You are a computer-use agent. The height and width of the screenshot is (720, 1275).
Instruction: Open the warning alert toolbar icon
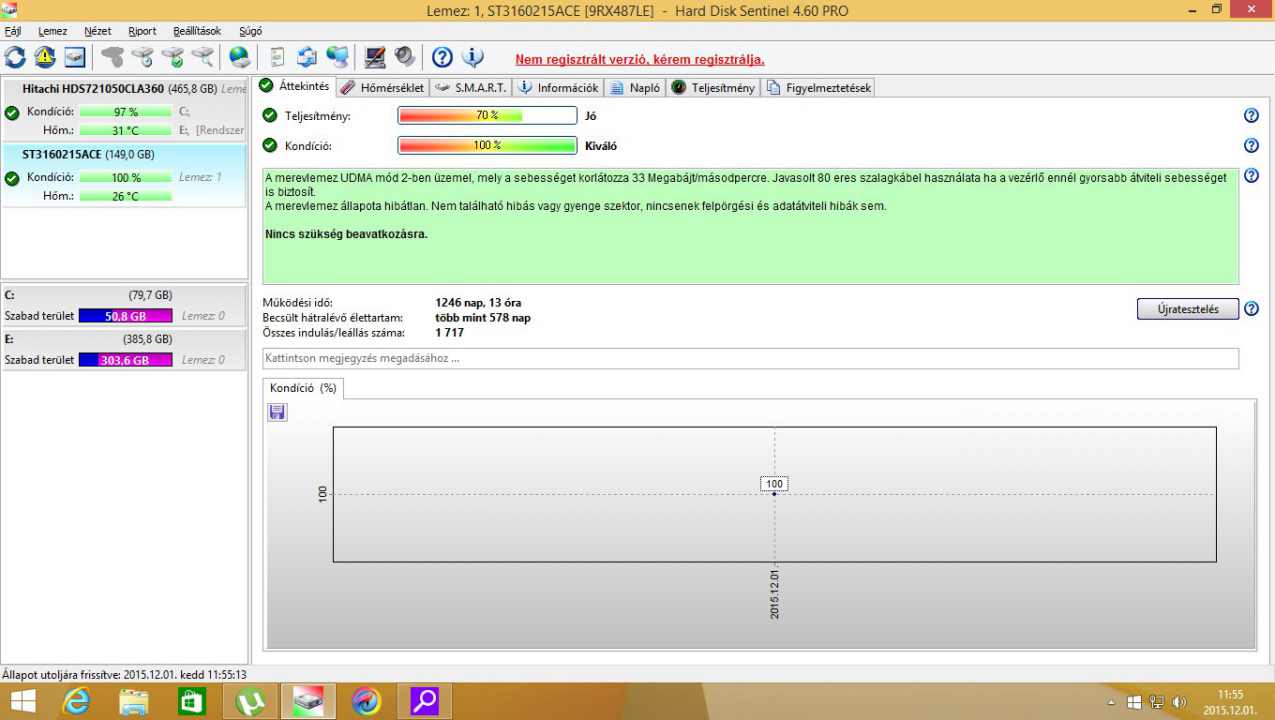pyautogui.click(x=45, y=57)
